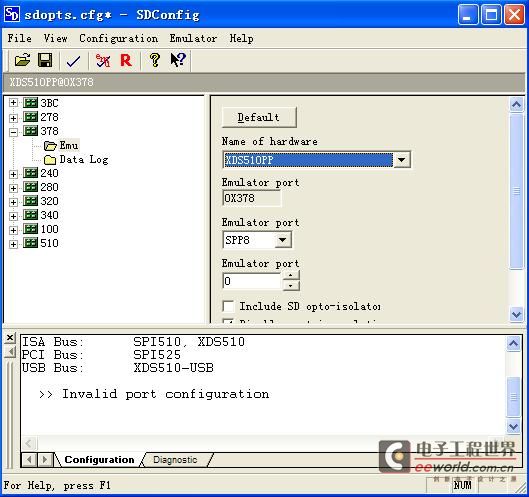Click the XDS510-USB text in output
The image size is (529, 497).
173,367
